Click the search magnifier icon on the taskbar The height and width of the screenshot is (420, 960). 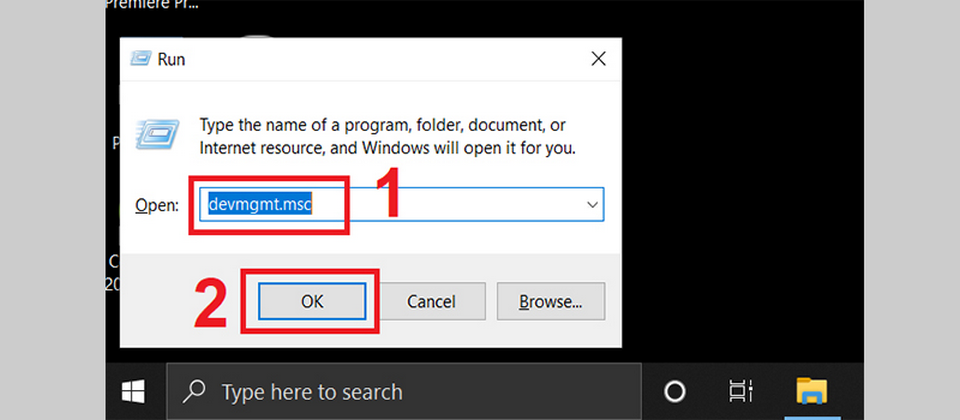click(196, 392)
